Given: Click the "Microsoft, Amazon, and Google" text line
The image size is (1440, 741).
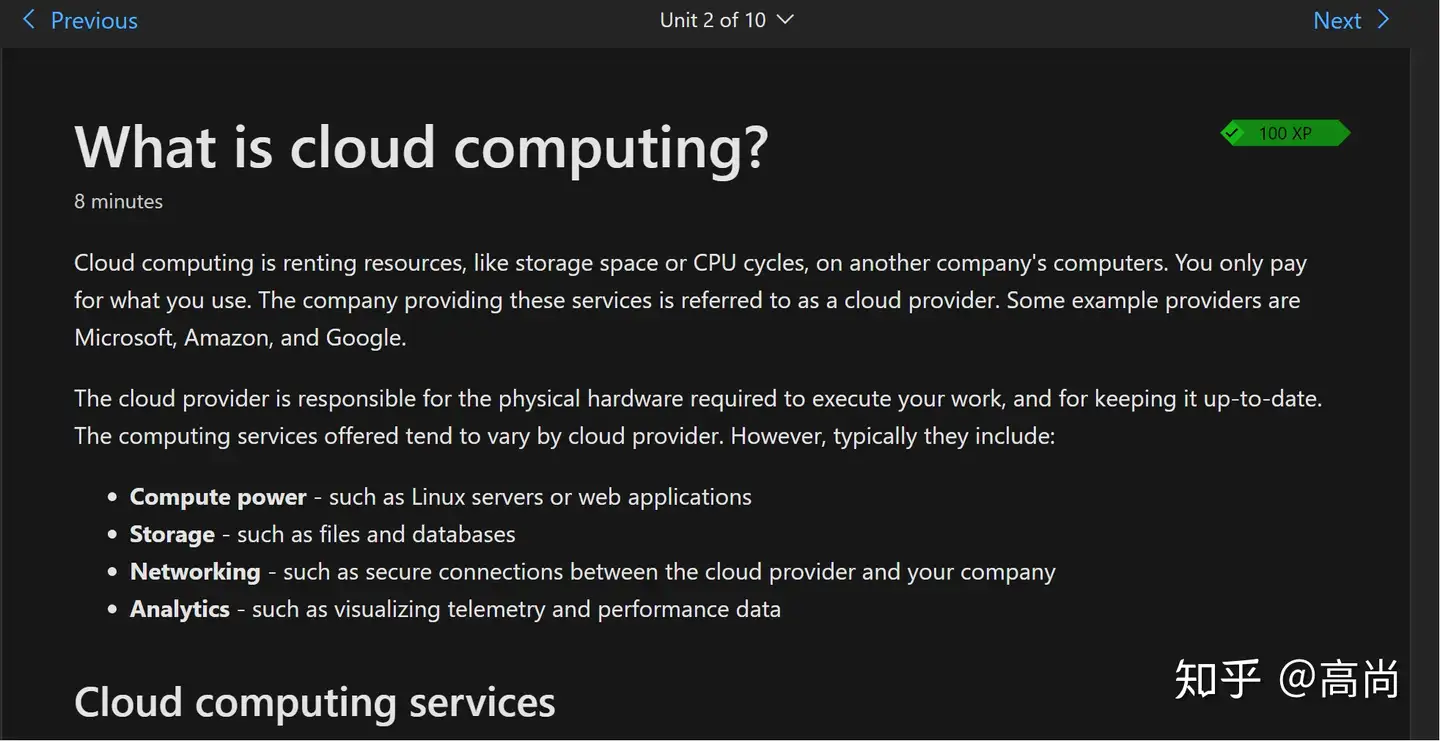Looking at the screenshot, I should (240, 338).
